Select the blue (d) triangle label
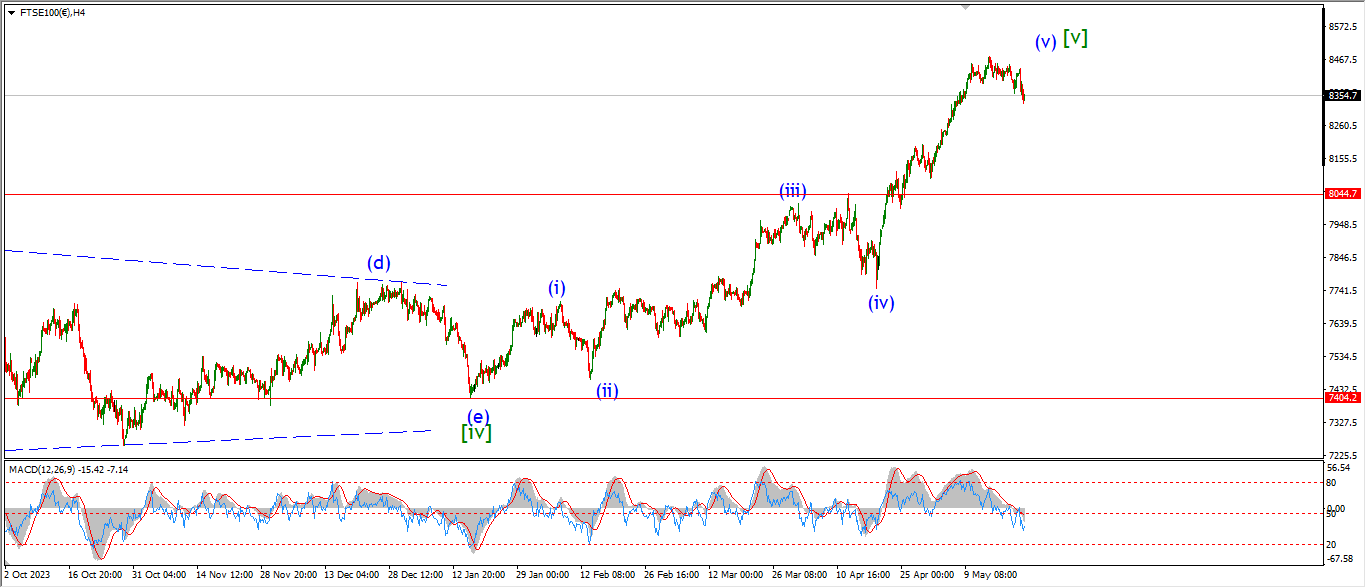Screen dimensions: 1366x588 tap(378, 263)
